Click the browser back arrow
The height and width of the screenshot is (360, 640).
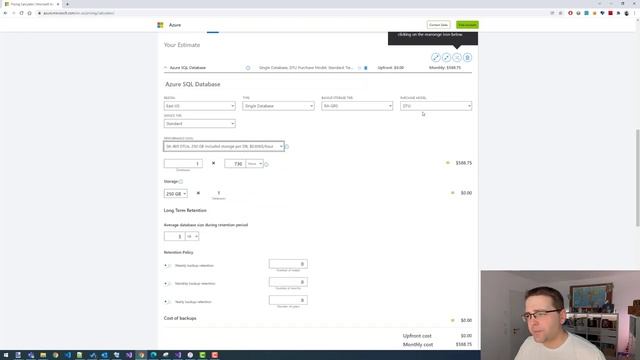tap(5, 13)
